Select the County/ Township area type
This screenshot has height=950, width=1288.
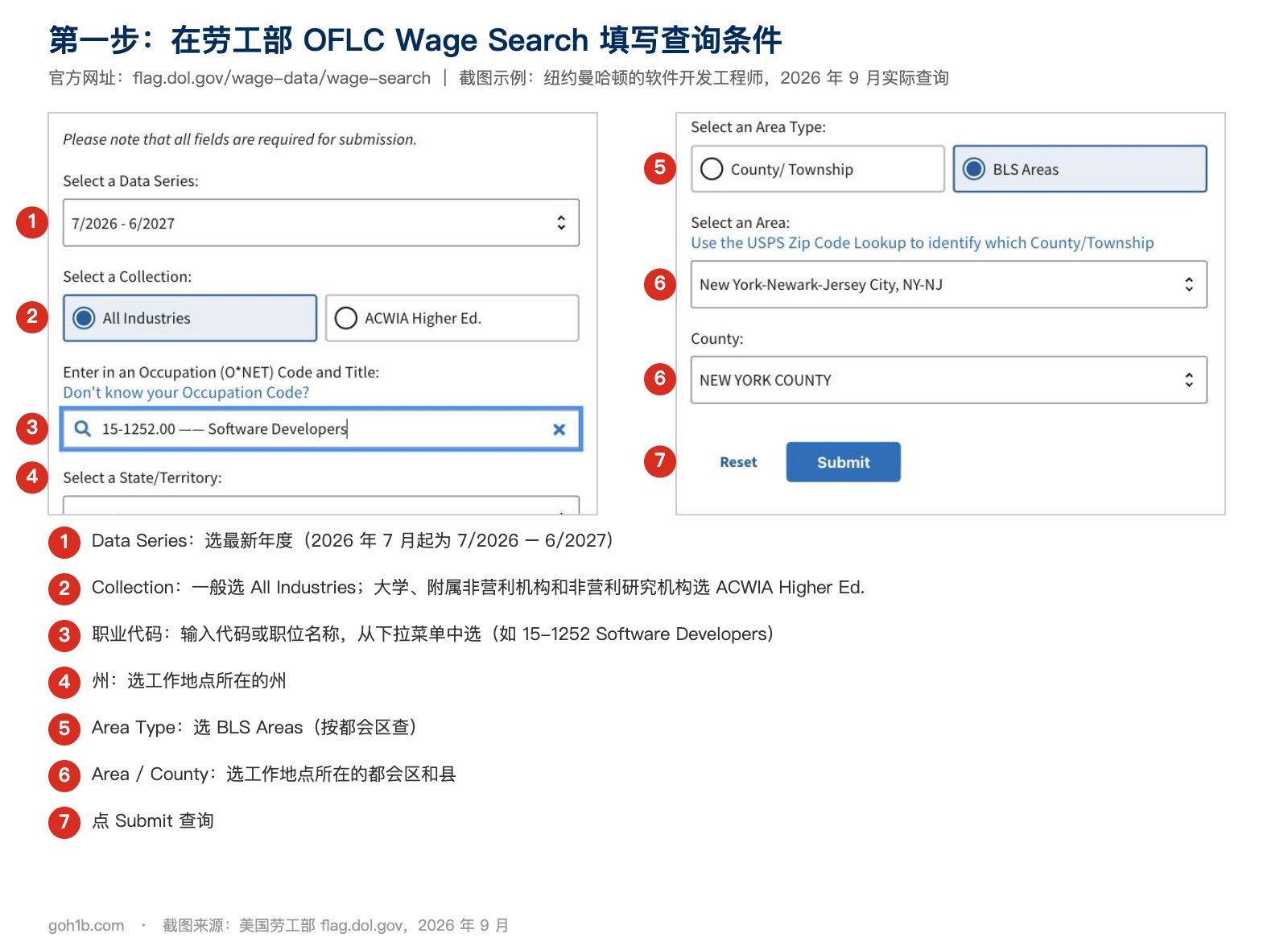(817, 169)
